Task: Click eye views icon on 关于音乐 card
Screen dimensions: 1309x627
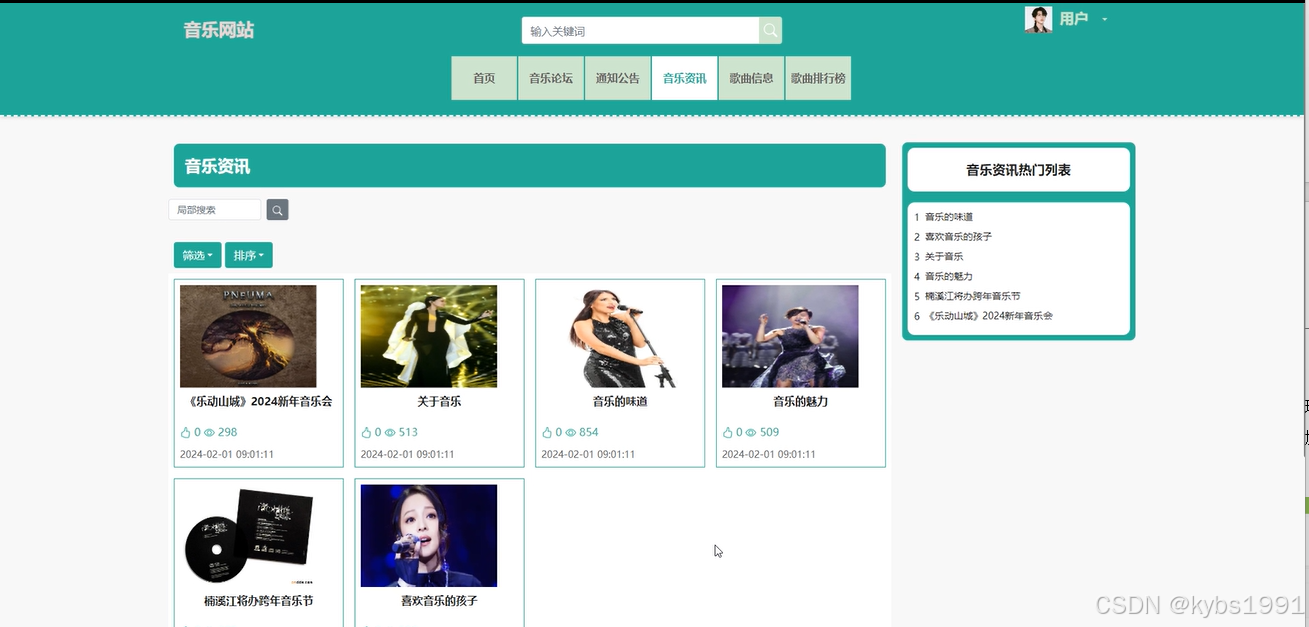Action: (x=390, y=433)
